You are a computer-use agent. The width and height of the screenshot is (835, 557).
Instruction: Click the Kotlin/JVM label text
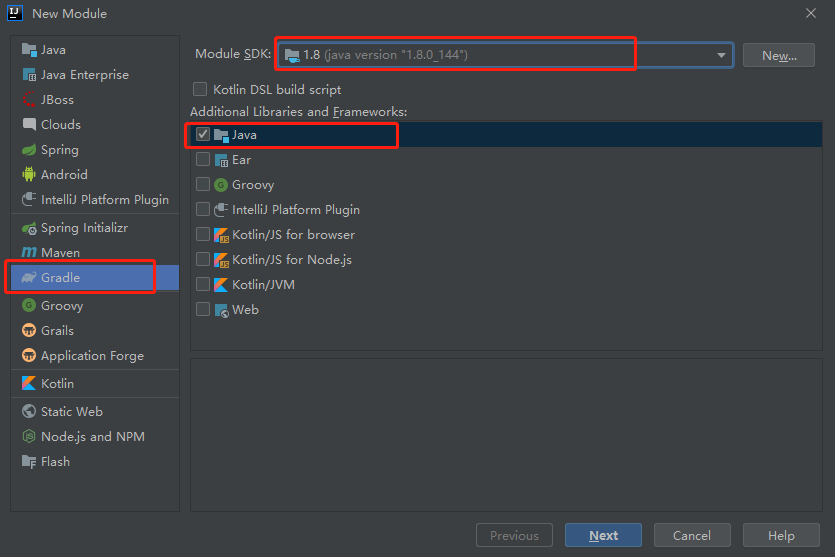coord(264,284)
